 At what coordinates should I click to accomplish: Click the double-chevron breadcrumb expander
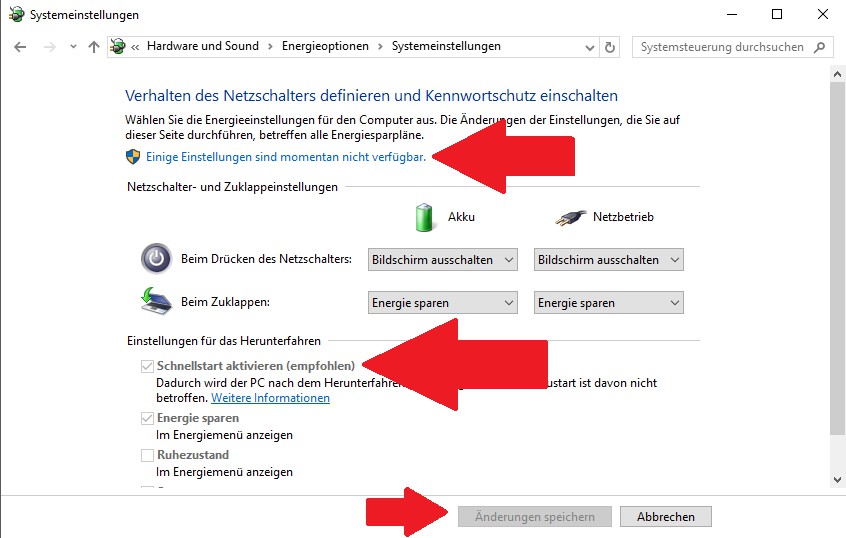[135, 47]
